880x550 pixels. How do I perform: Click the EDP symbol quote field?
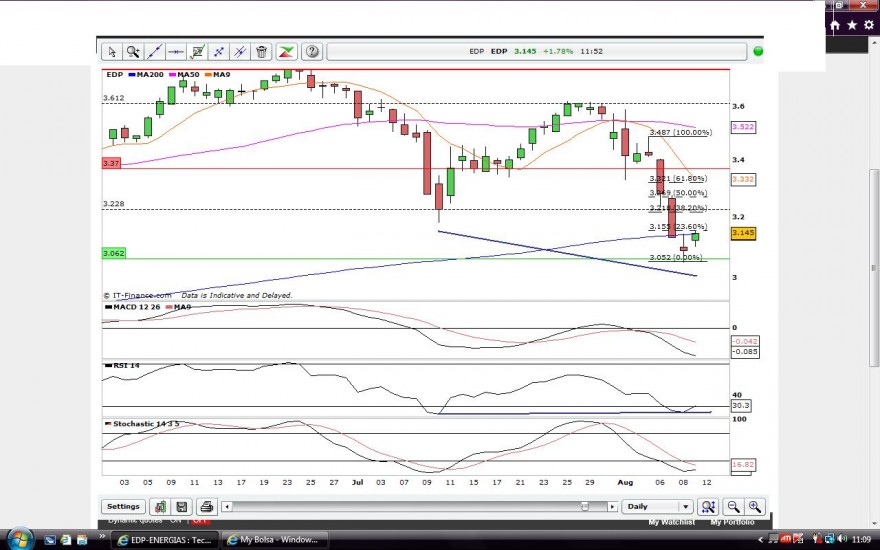(537, 51)
